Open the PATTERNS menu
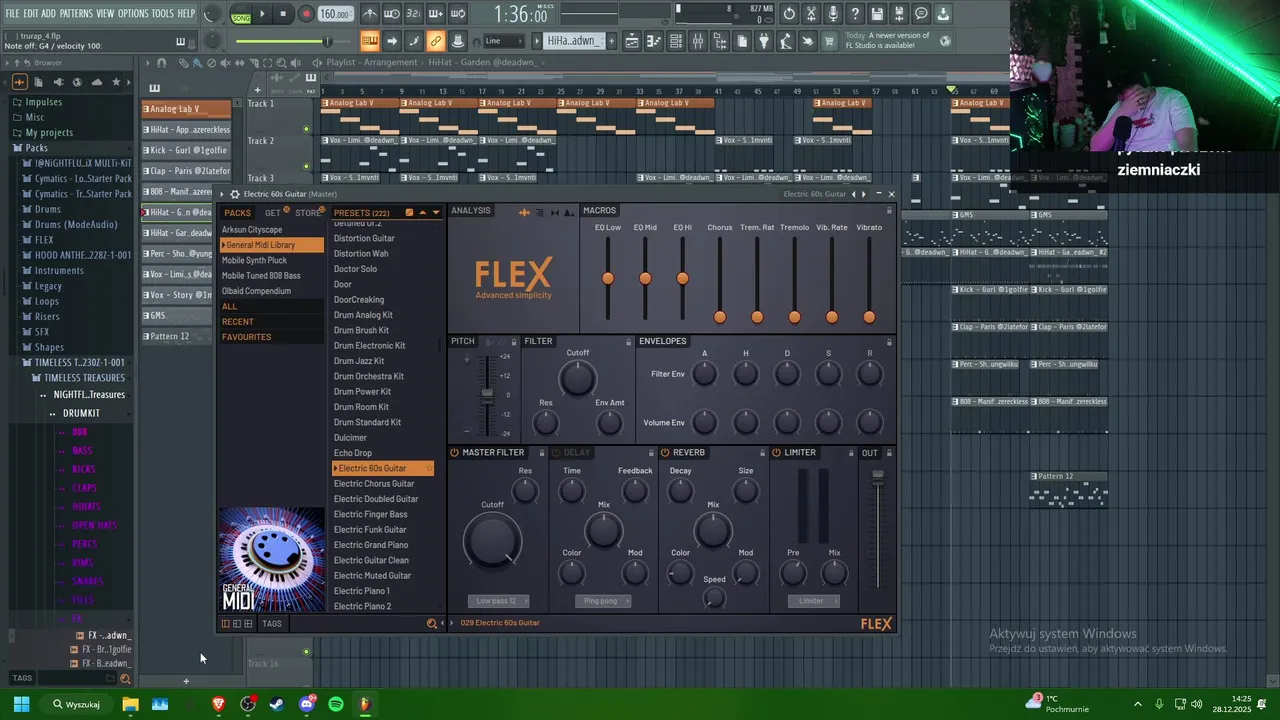 [76, 14]
